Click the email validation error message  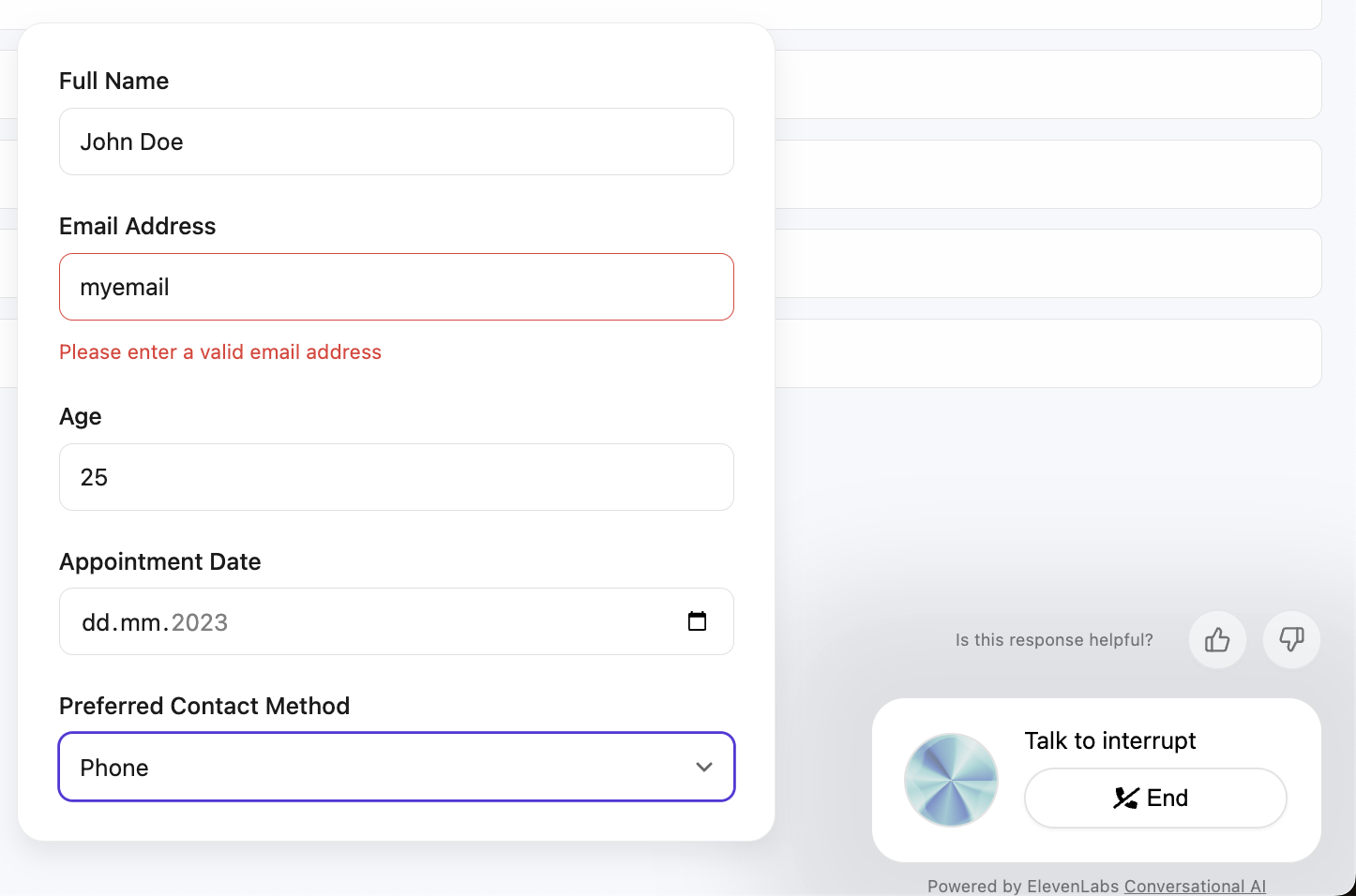pos(220,352)
